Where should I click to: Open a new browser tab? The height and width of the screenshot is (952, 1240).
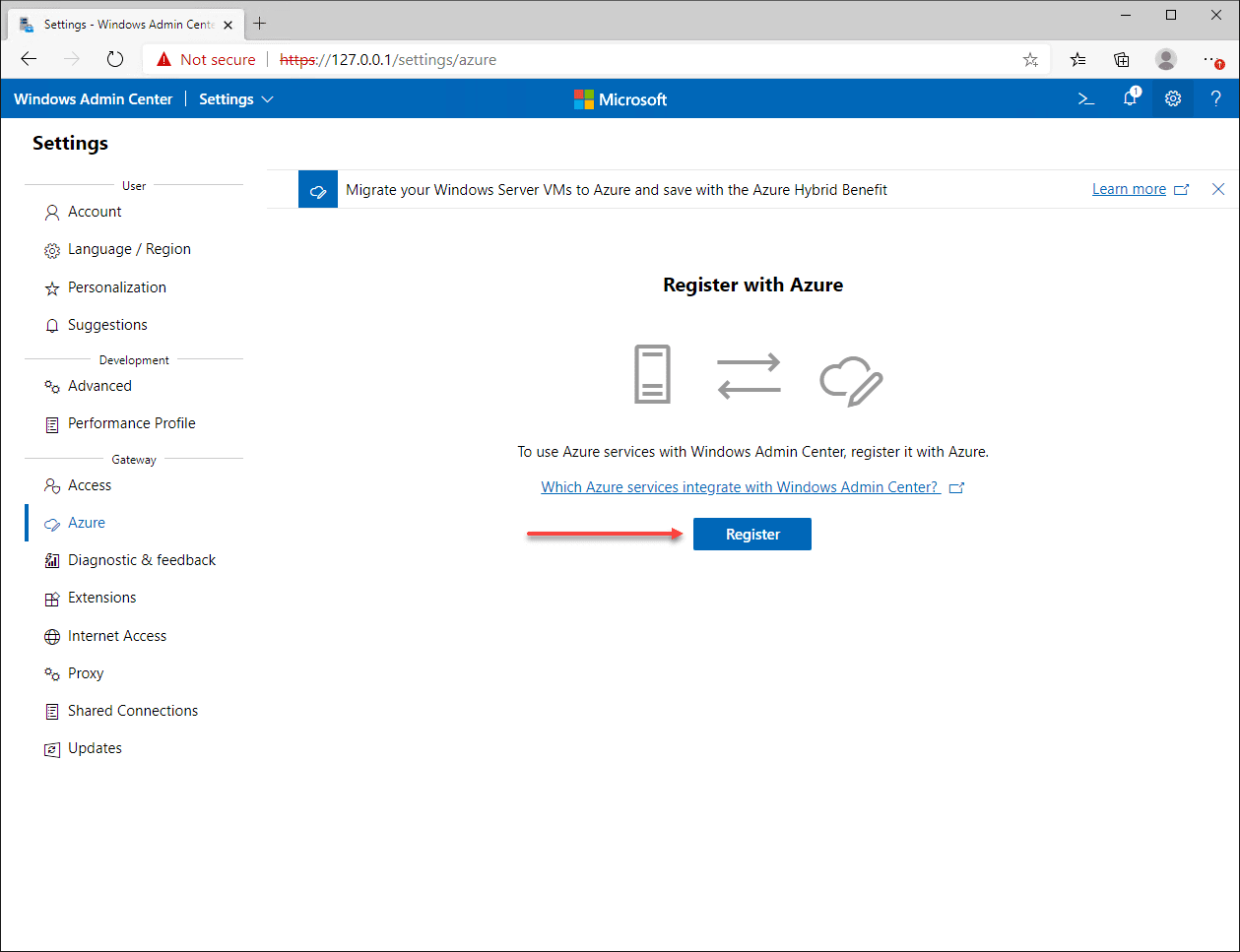(x=260, y=24)
